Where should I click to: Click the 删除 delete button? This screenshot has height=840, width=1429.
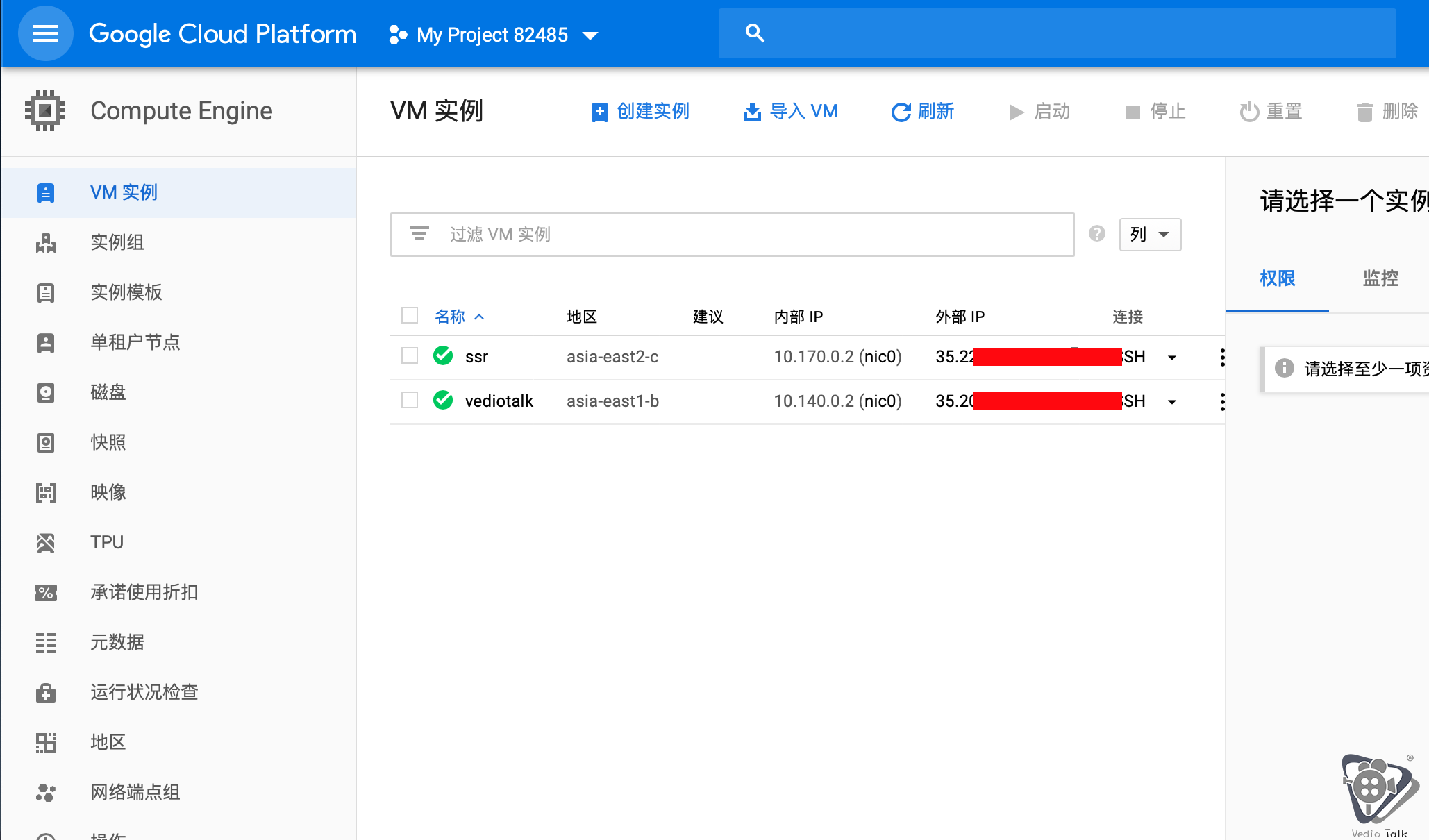click(x=1387, y=111)
